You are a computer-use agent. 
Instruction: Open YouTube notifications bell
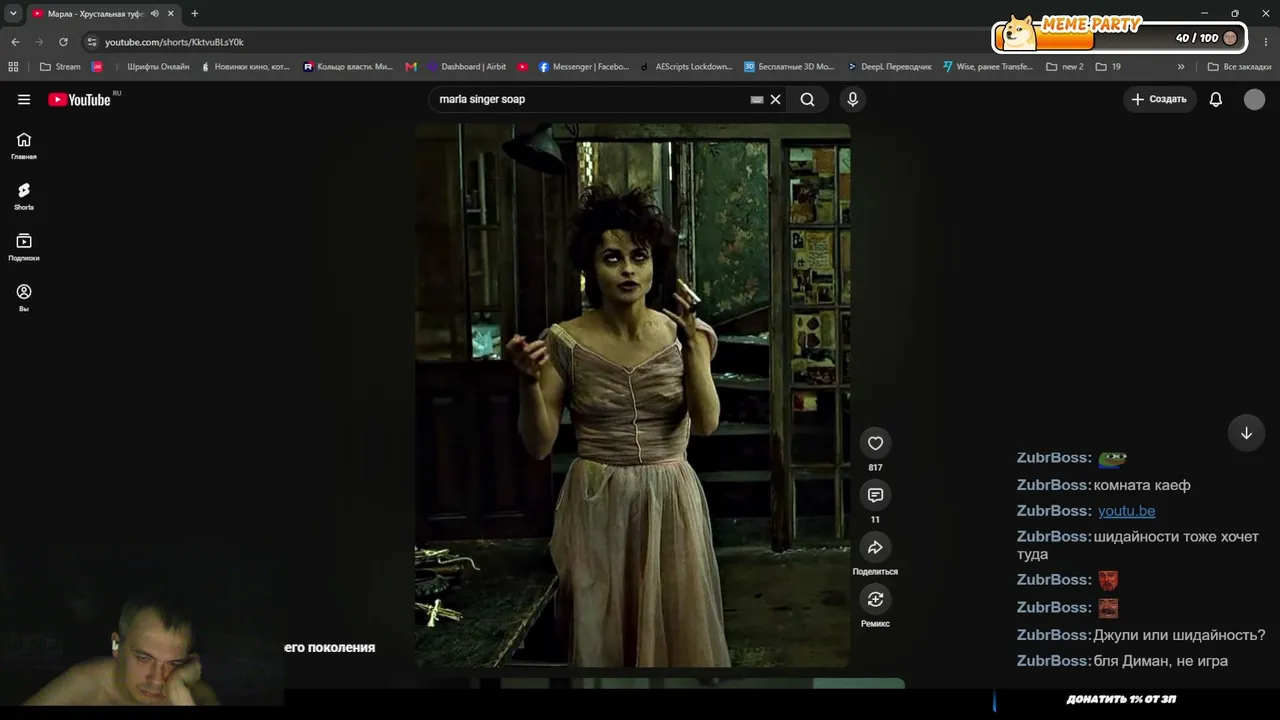click(x=1216, y=99)
